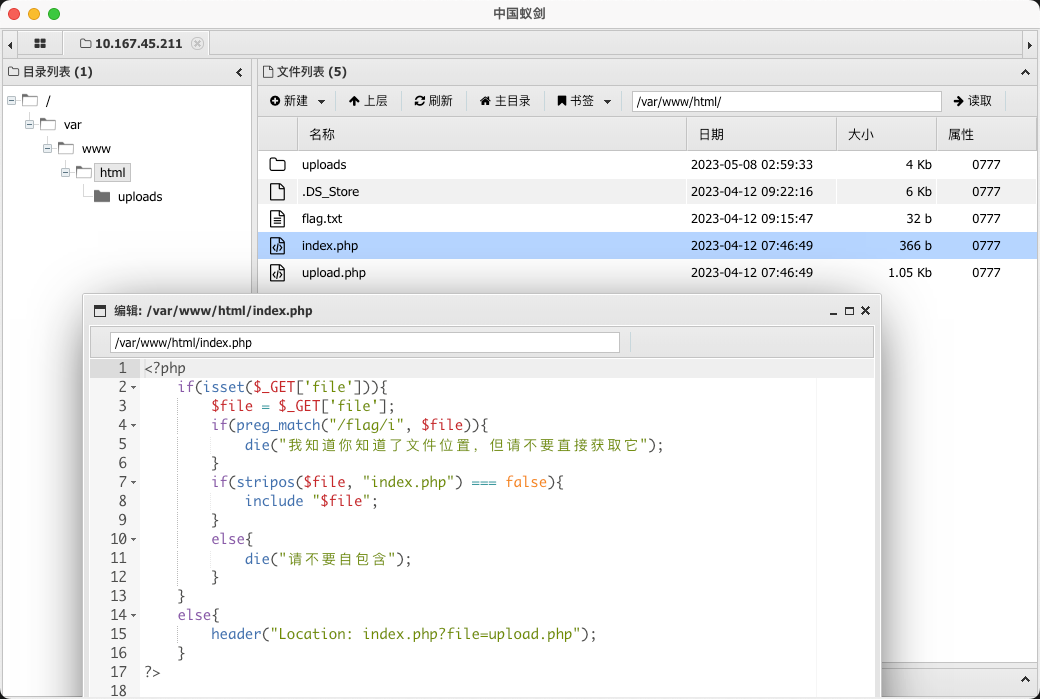Click the 刷新 refresh toolbar button

pyautogui.click(x=433, y=101)
